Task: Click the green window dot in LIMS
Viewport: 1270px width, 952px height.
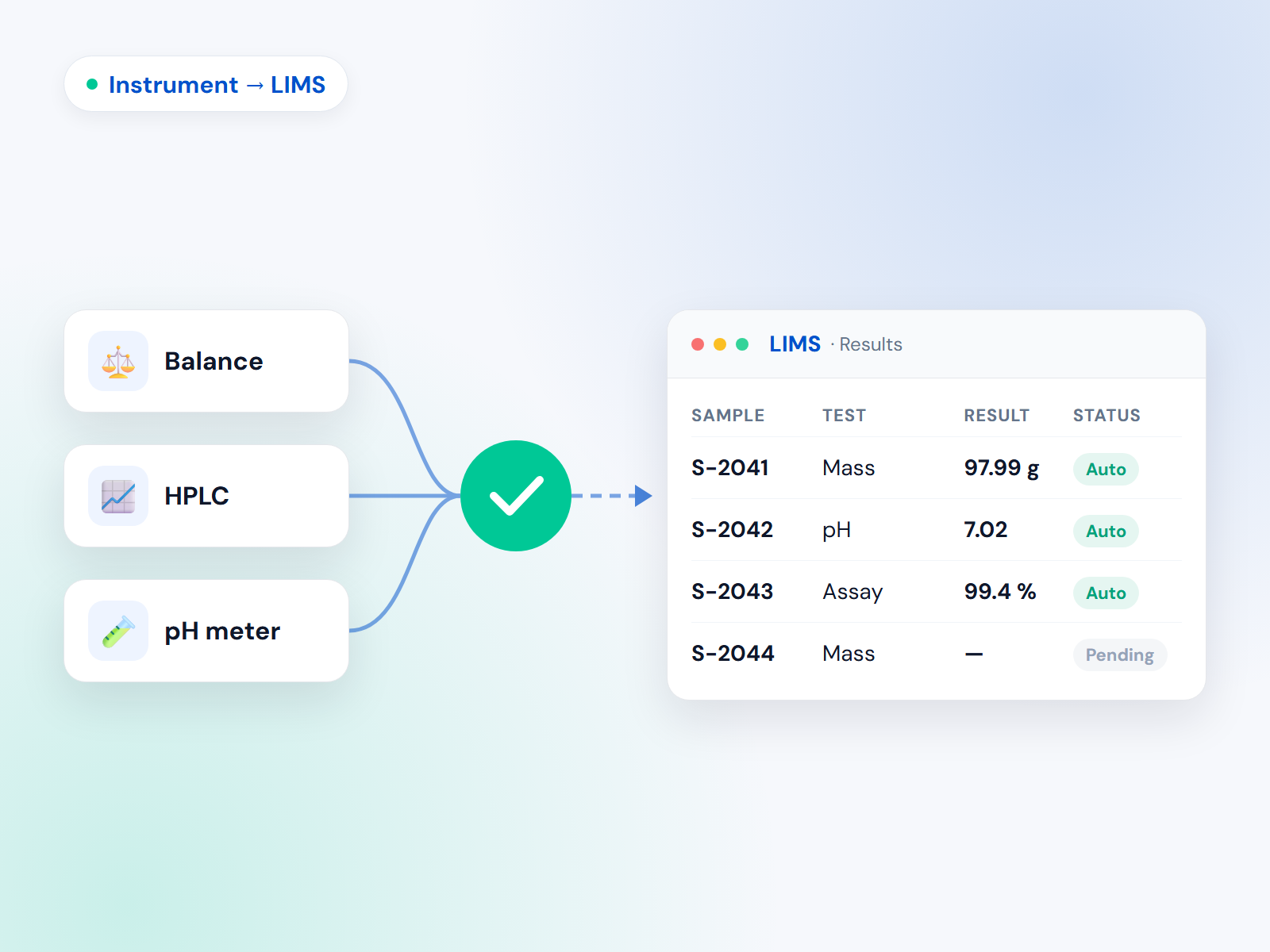Action: tap(742, 344)
